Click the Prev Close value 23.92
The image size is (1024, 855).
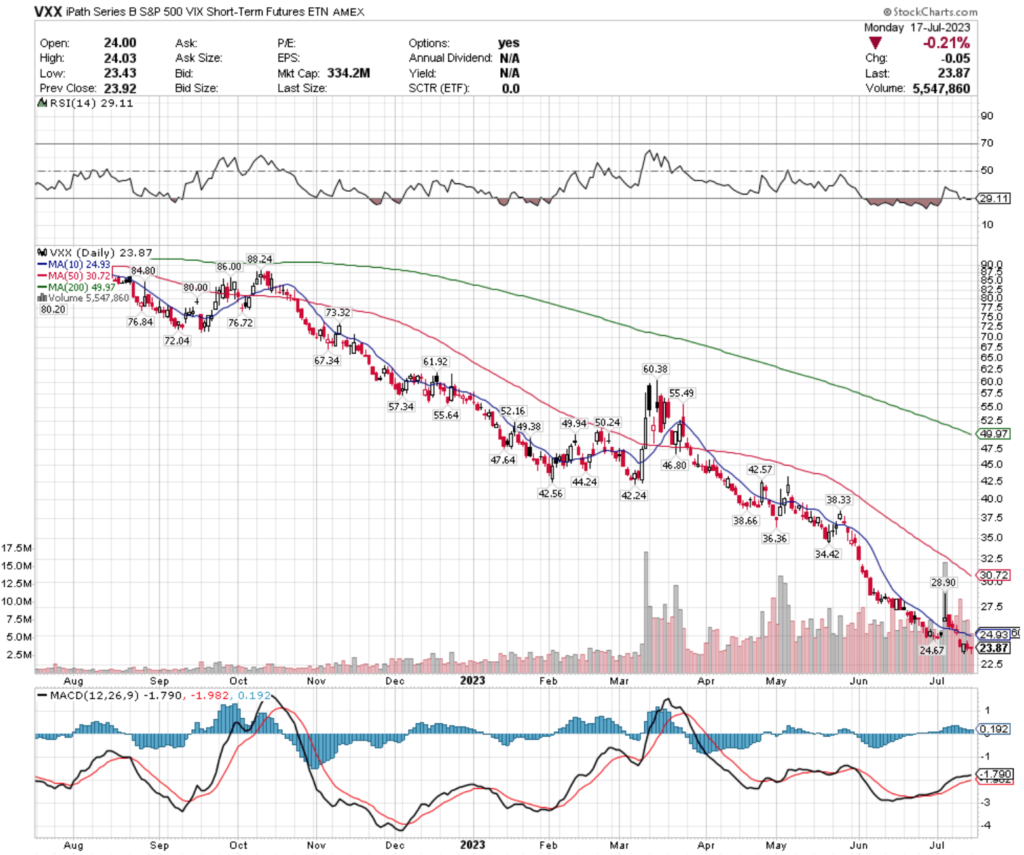tap(120, 88)
